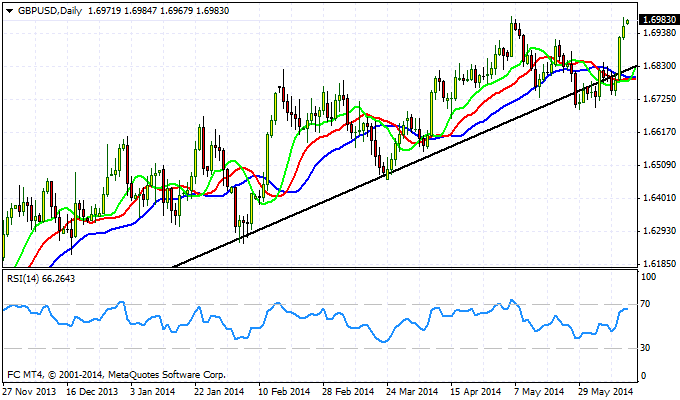Click the 29 May 2014 date label

pos(605,391)
